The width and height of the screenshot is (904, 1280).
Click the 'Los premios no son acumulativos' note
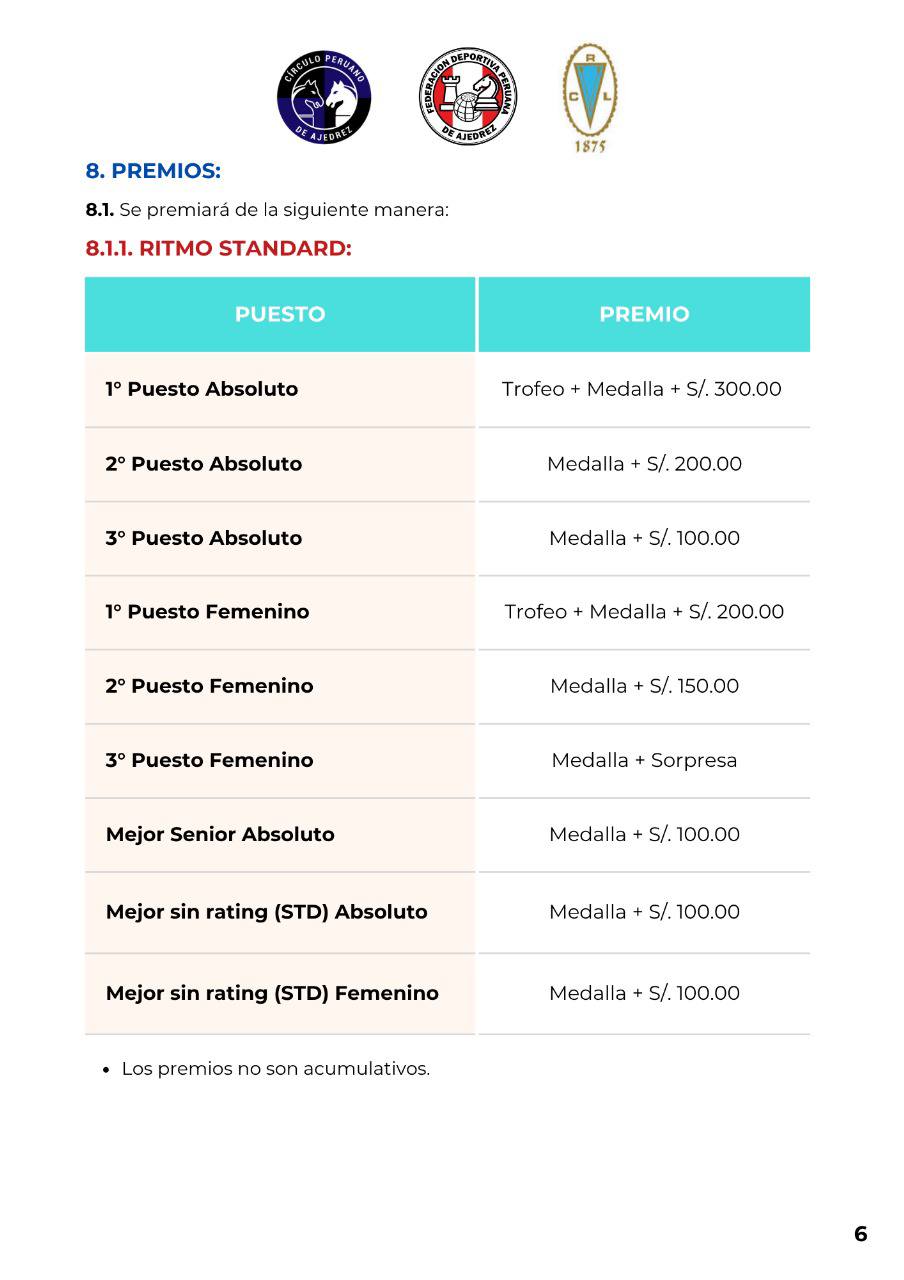tap(275, 1068)
